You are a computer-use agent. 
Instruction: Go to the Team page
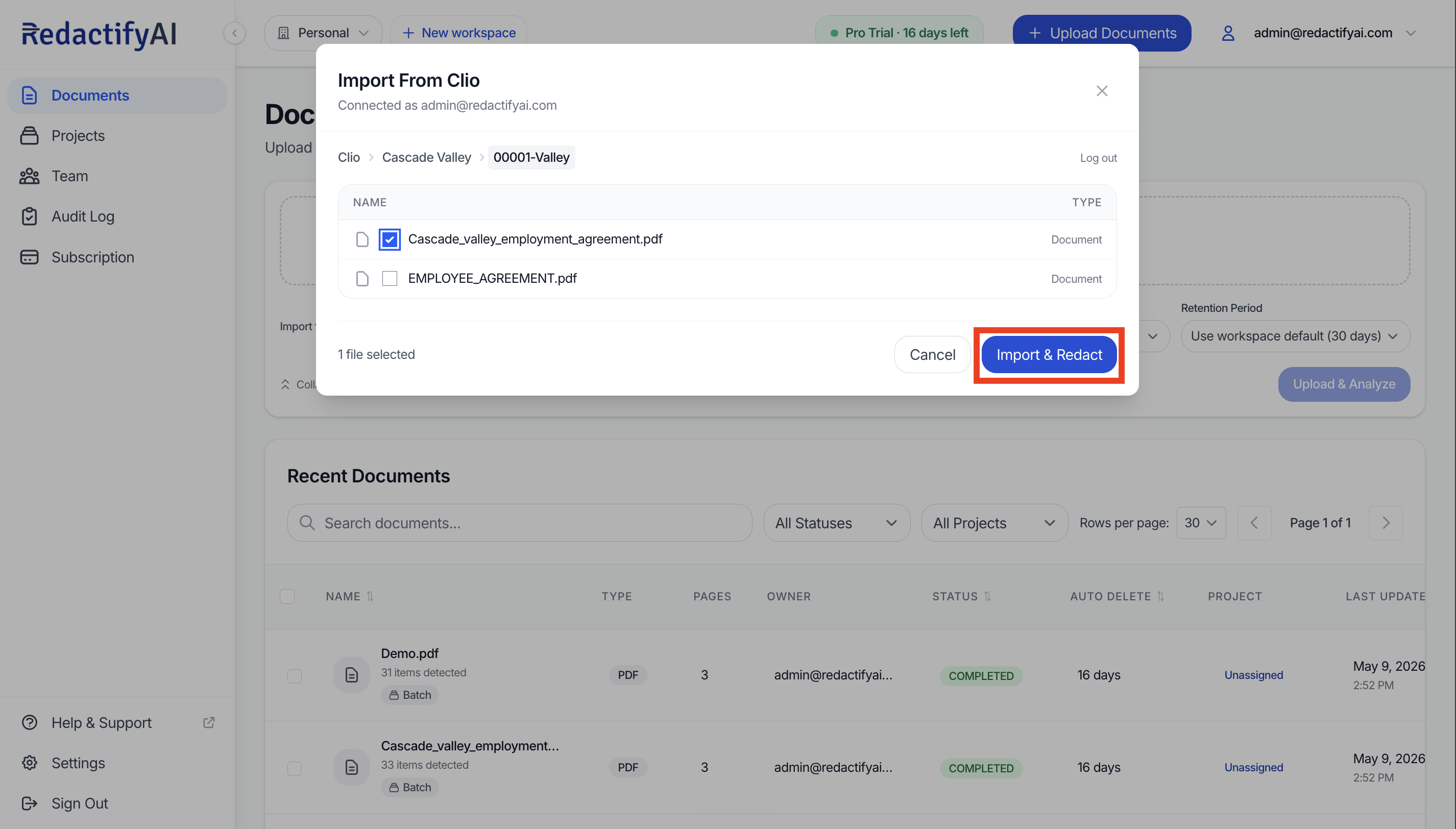tap(117, 176)
